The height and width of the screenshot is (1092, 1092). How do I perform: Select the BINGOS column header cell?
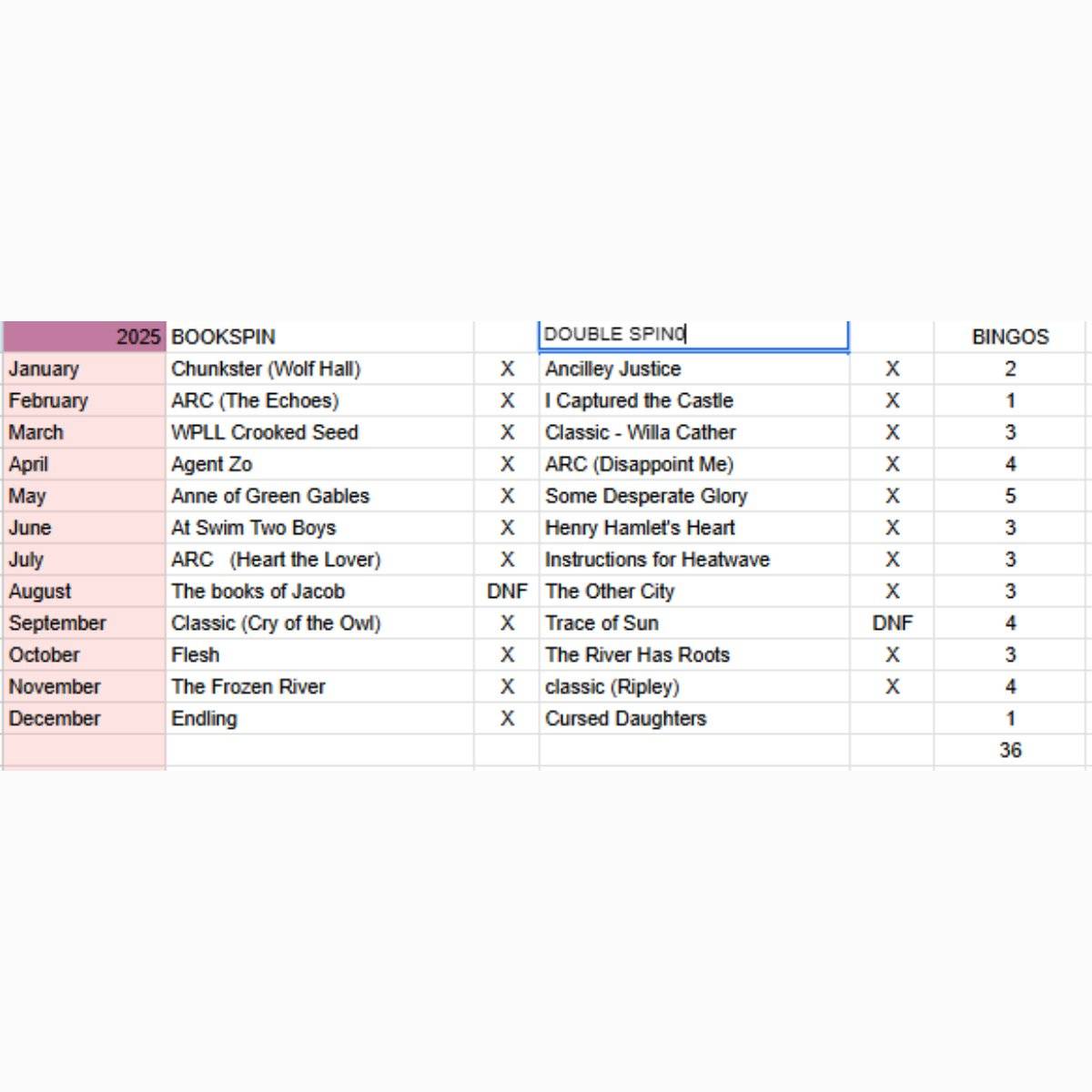coord(1010,337)
